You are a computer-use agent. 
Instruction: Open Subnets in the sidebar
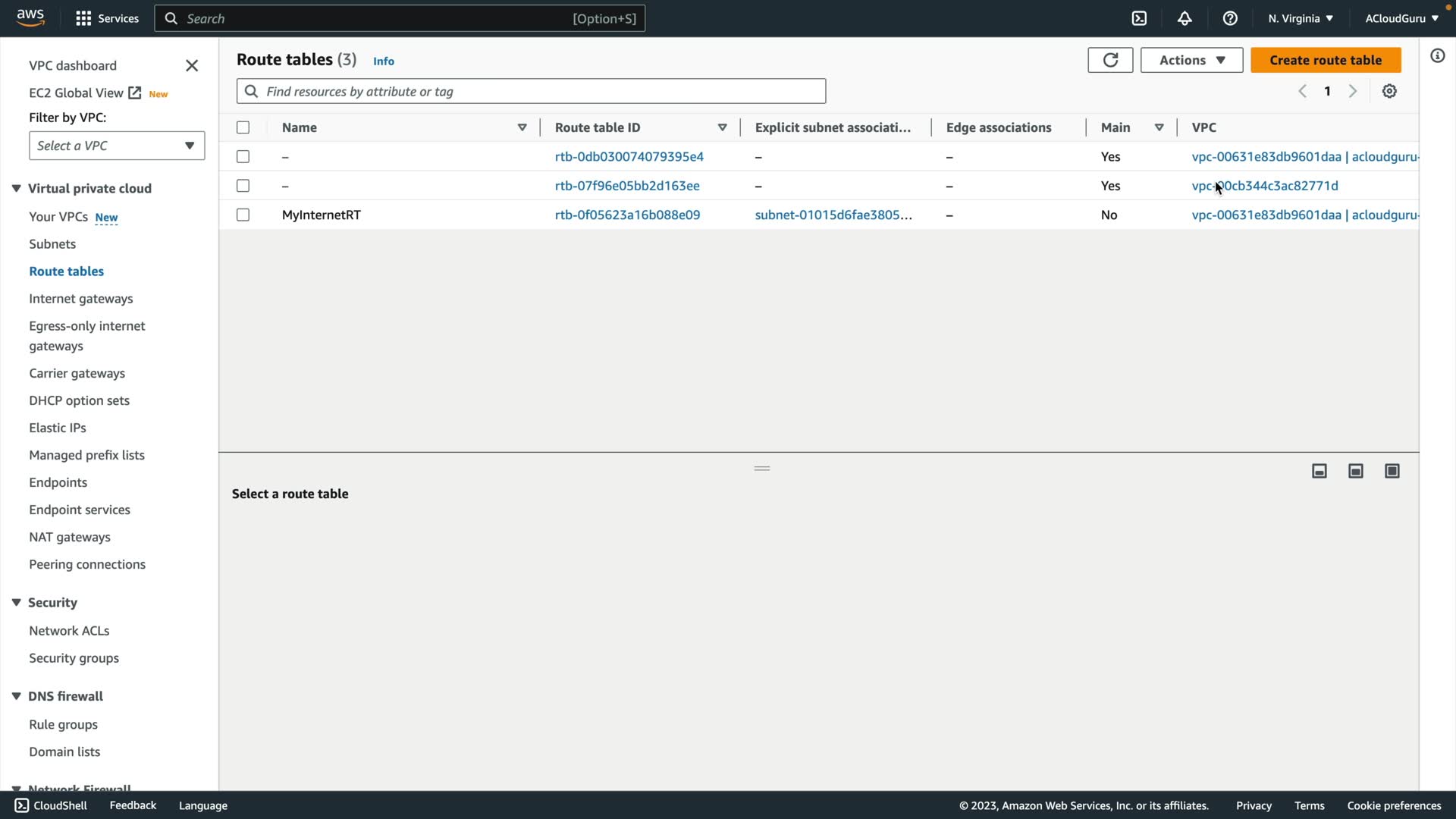click(x=52, y=244)
